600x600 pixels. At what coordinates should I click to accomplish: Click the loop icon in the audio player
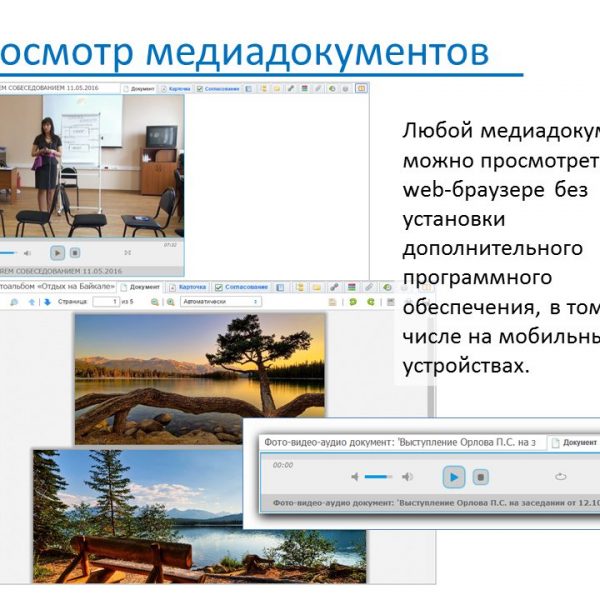coord(560,477)
